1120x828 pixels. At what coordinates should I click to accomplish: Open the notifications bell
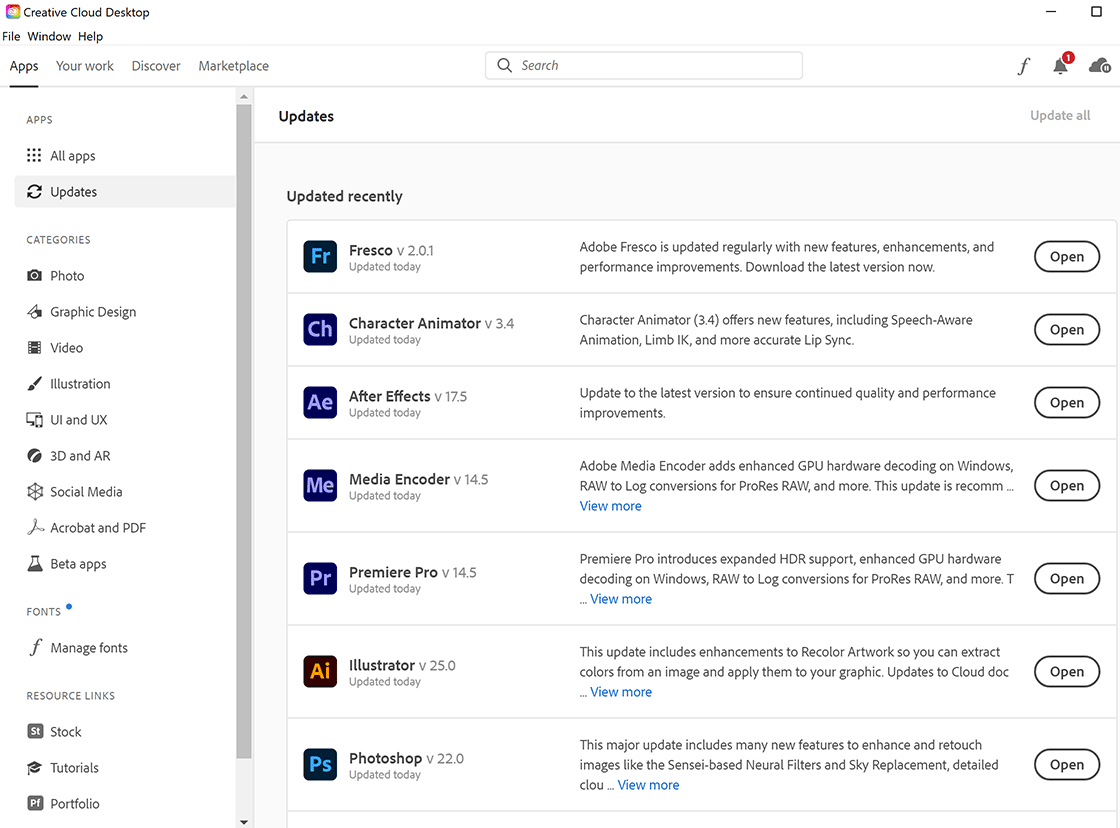[1061, 64]
